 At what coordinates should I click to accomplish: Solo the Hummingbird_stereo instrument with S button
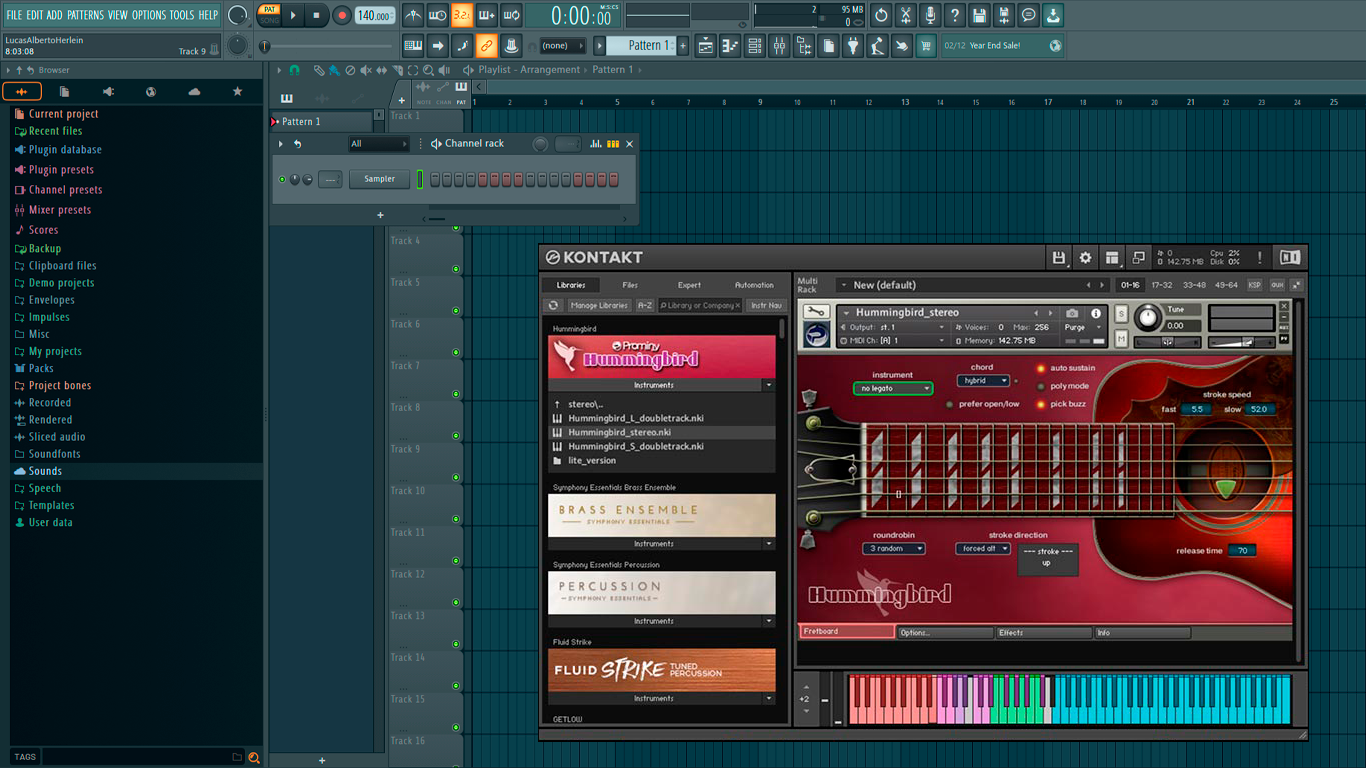click(x=1121, y=315)
